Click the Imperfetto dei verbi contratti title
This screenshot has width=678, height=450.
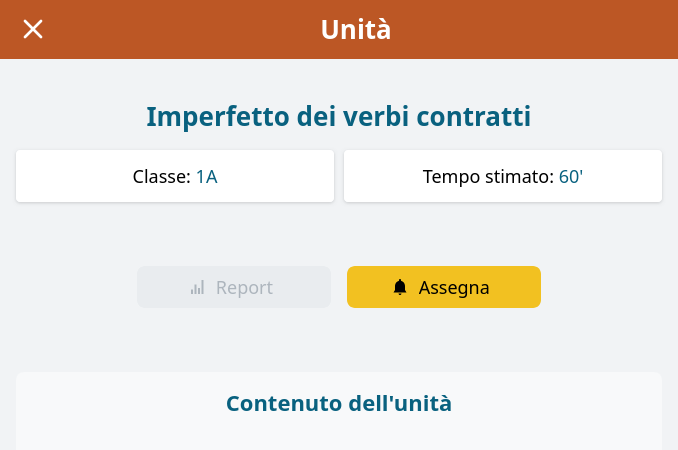[x=339, y=117]
